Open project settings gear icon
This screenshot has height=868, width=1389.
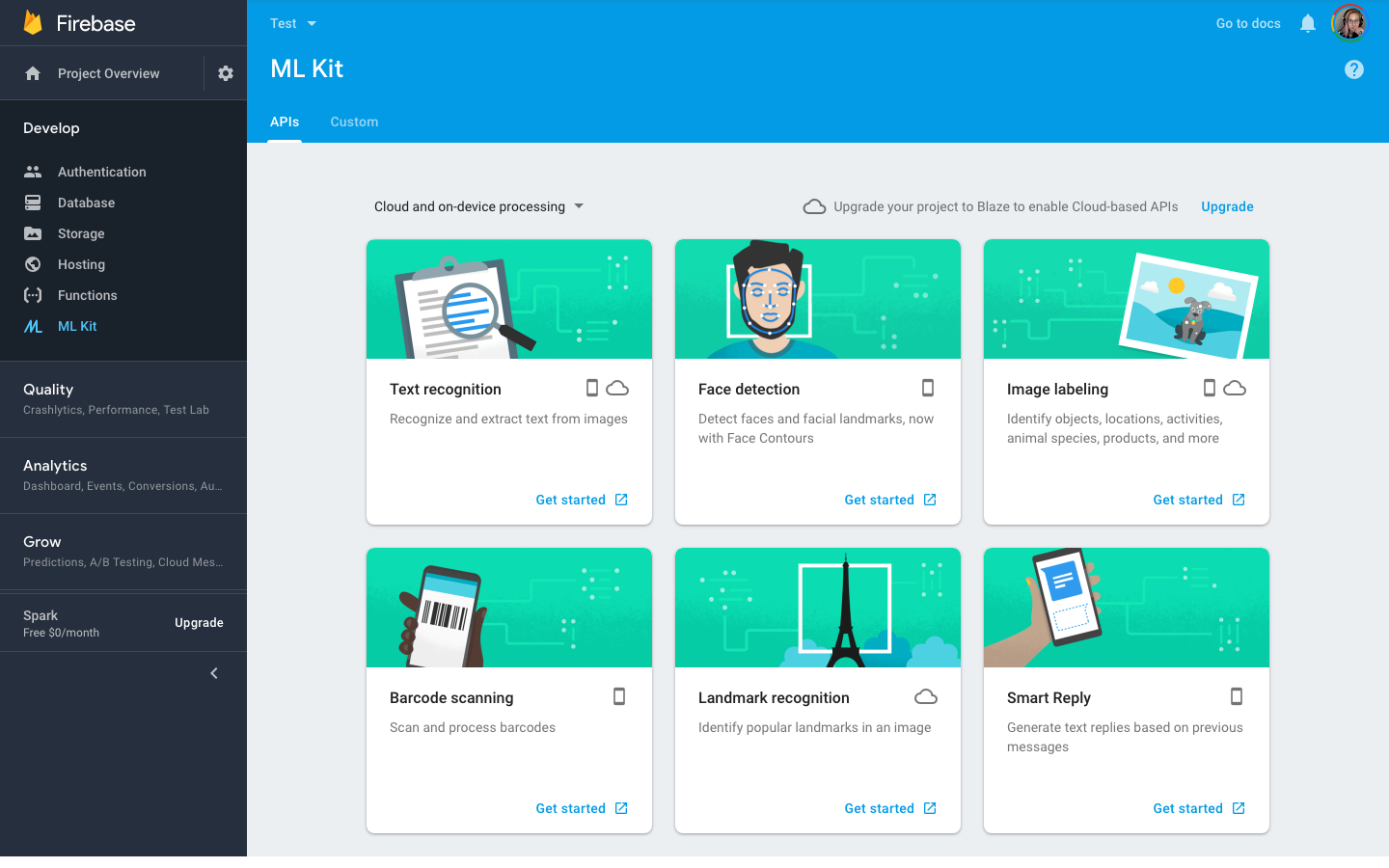226,73
